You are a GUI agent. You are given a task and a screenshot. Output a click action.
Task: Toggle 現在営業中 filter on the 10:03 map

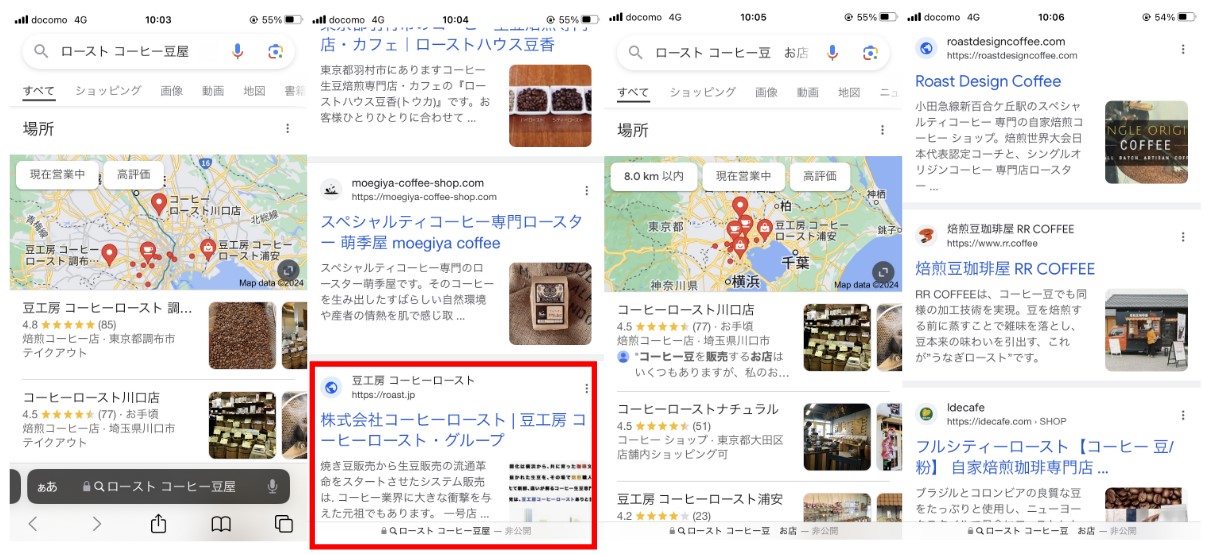click(x=57, y=175)
